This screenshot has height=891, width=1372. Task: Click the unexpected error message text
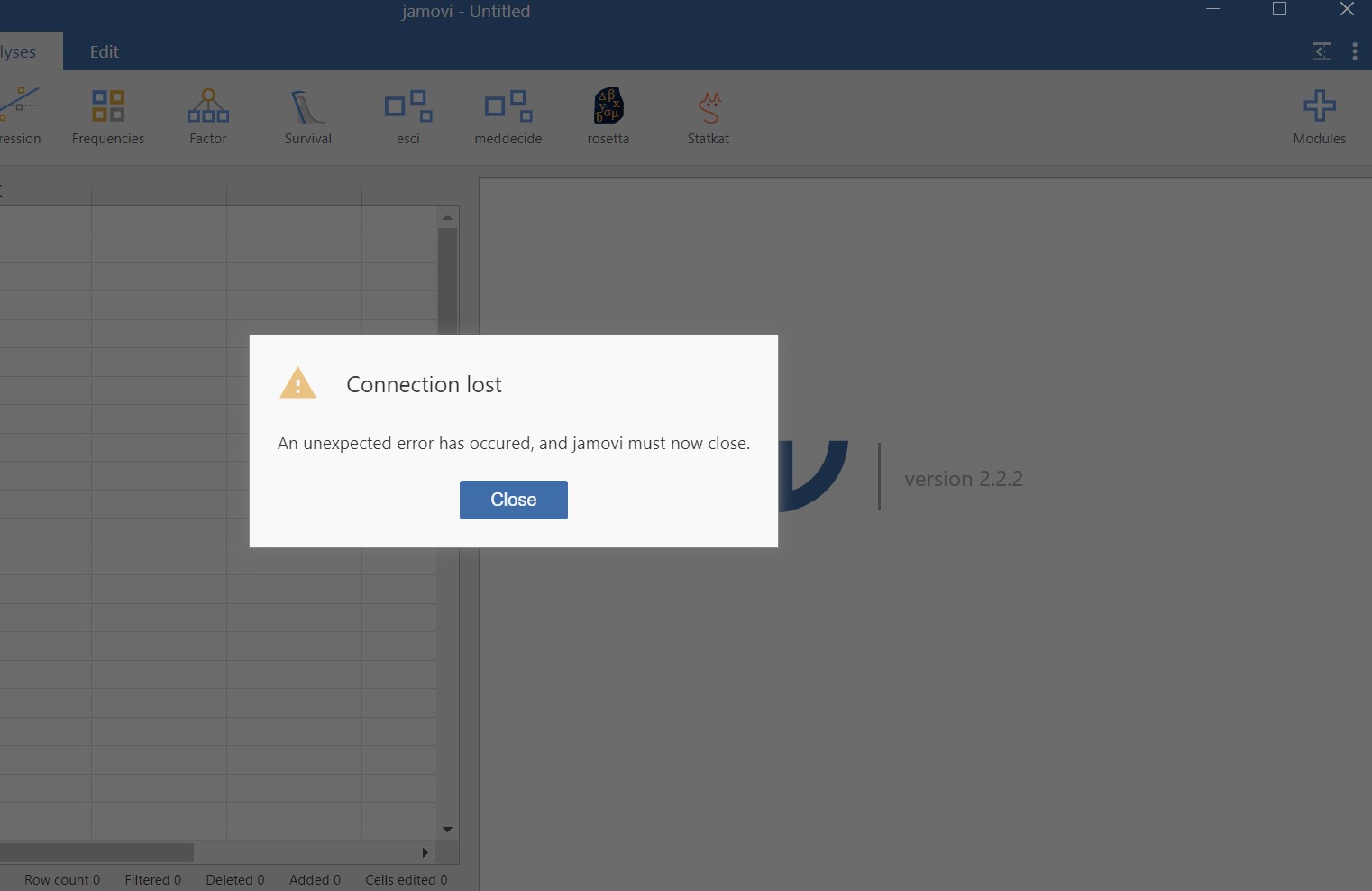click(x=514, y=444)
